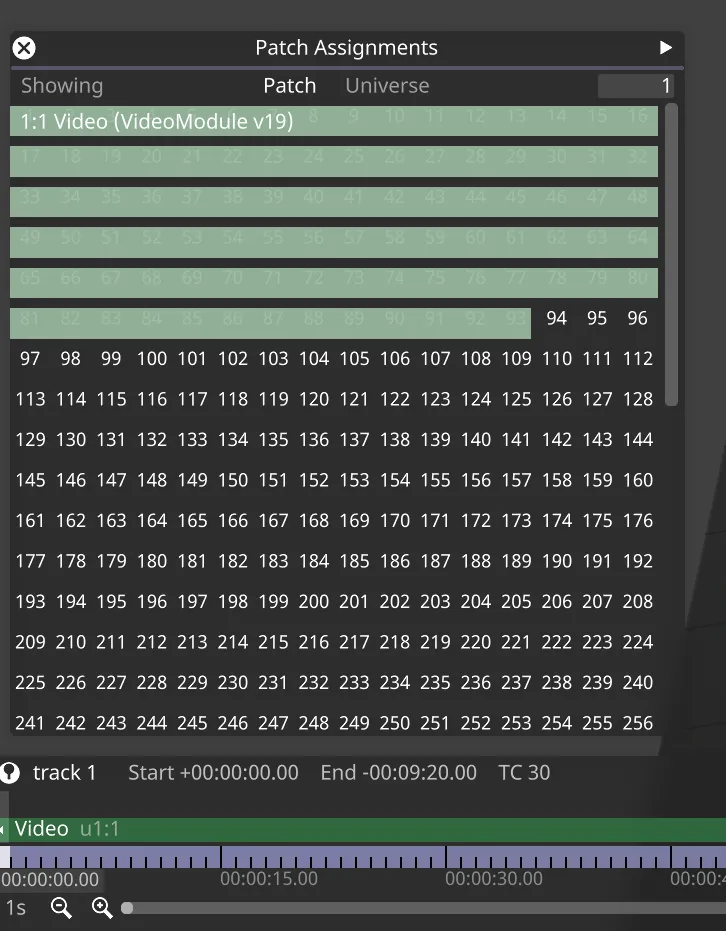Click channel 200 in the patch grid

(314, 602)
